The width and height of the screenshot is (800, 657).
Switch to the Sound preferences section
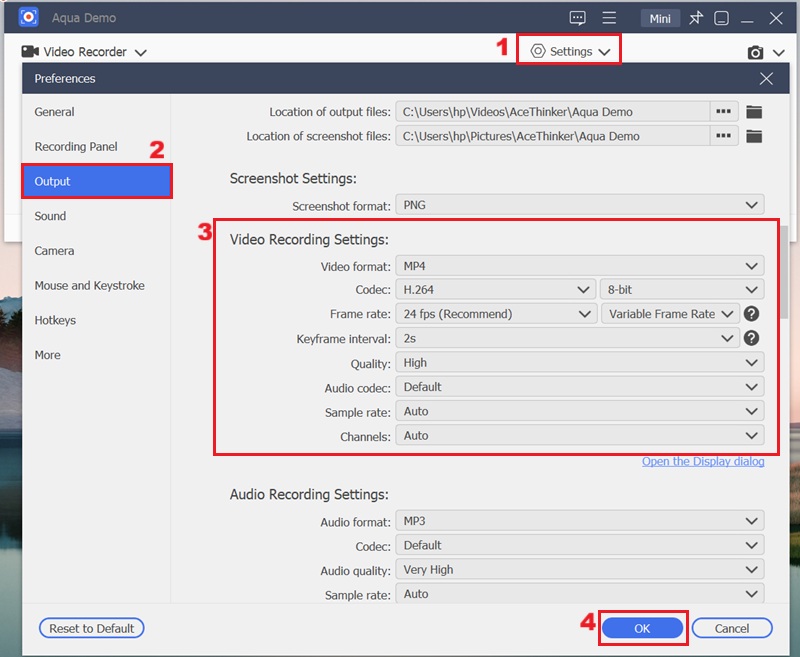(x=56, y=216)
